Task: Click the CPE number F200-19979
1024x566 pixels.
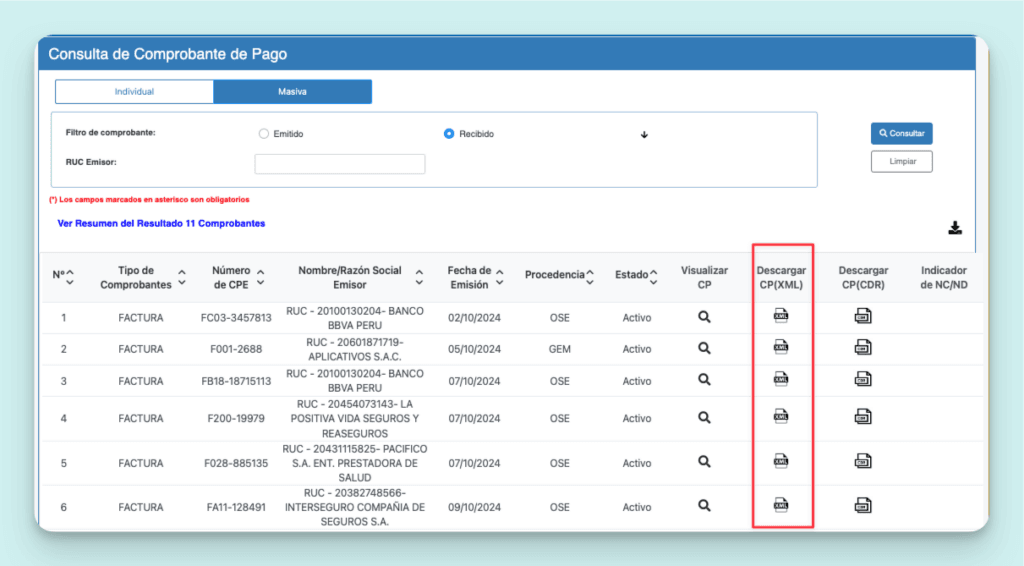Action: point(236,418)
